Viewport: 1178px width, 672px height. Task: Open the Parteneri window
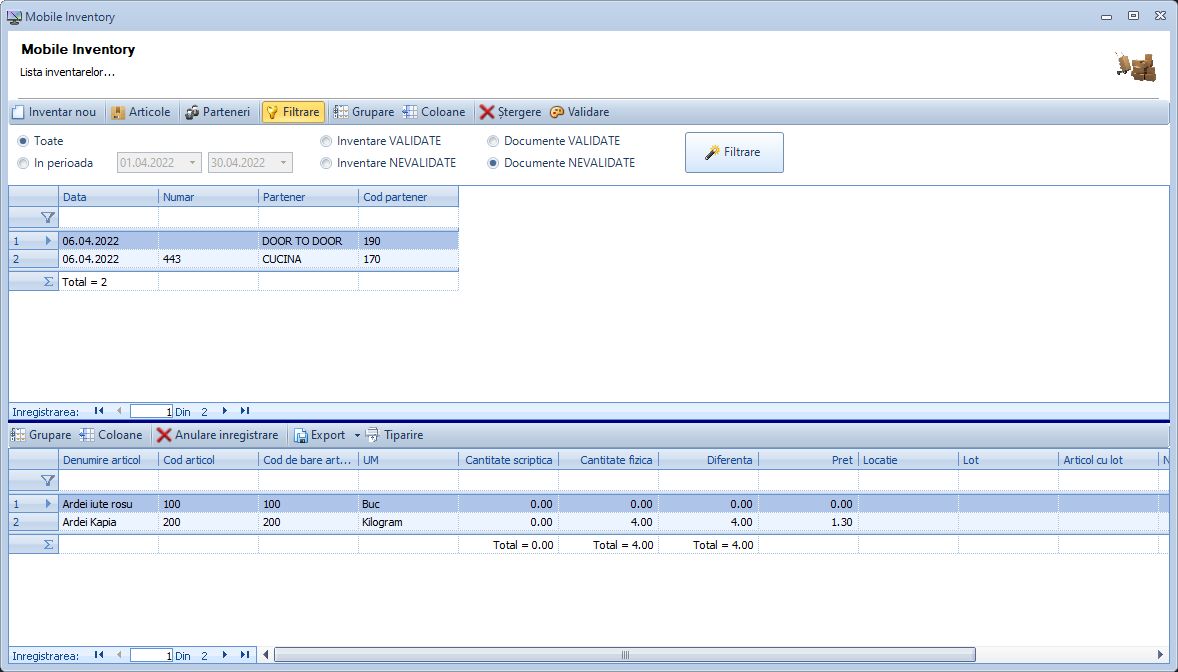point(218,111)
